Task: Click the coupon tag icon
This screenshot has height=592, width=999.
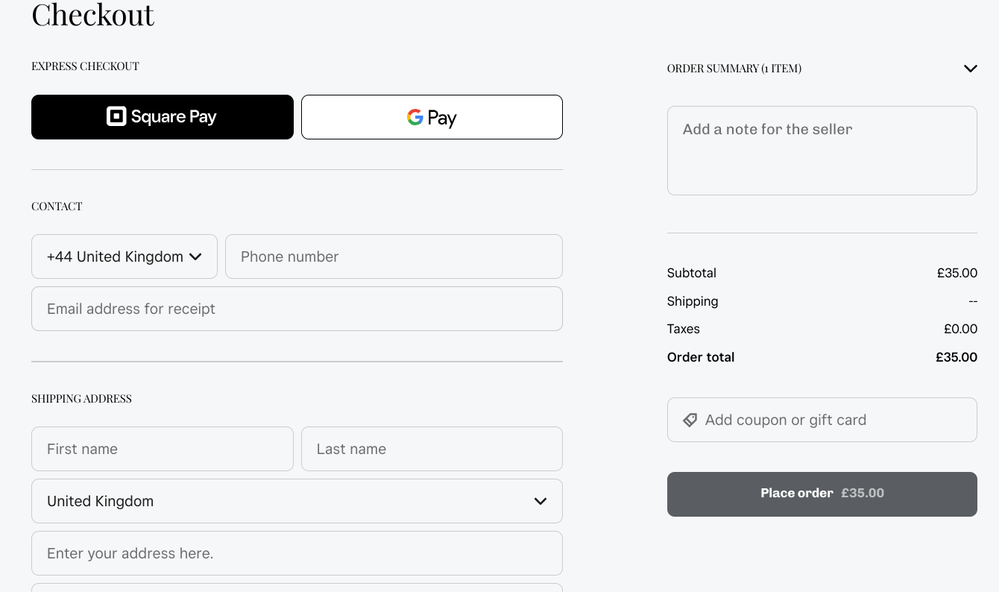Action: [x=690, y=419]
